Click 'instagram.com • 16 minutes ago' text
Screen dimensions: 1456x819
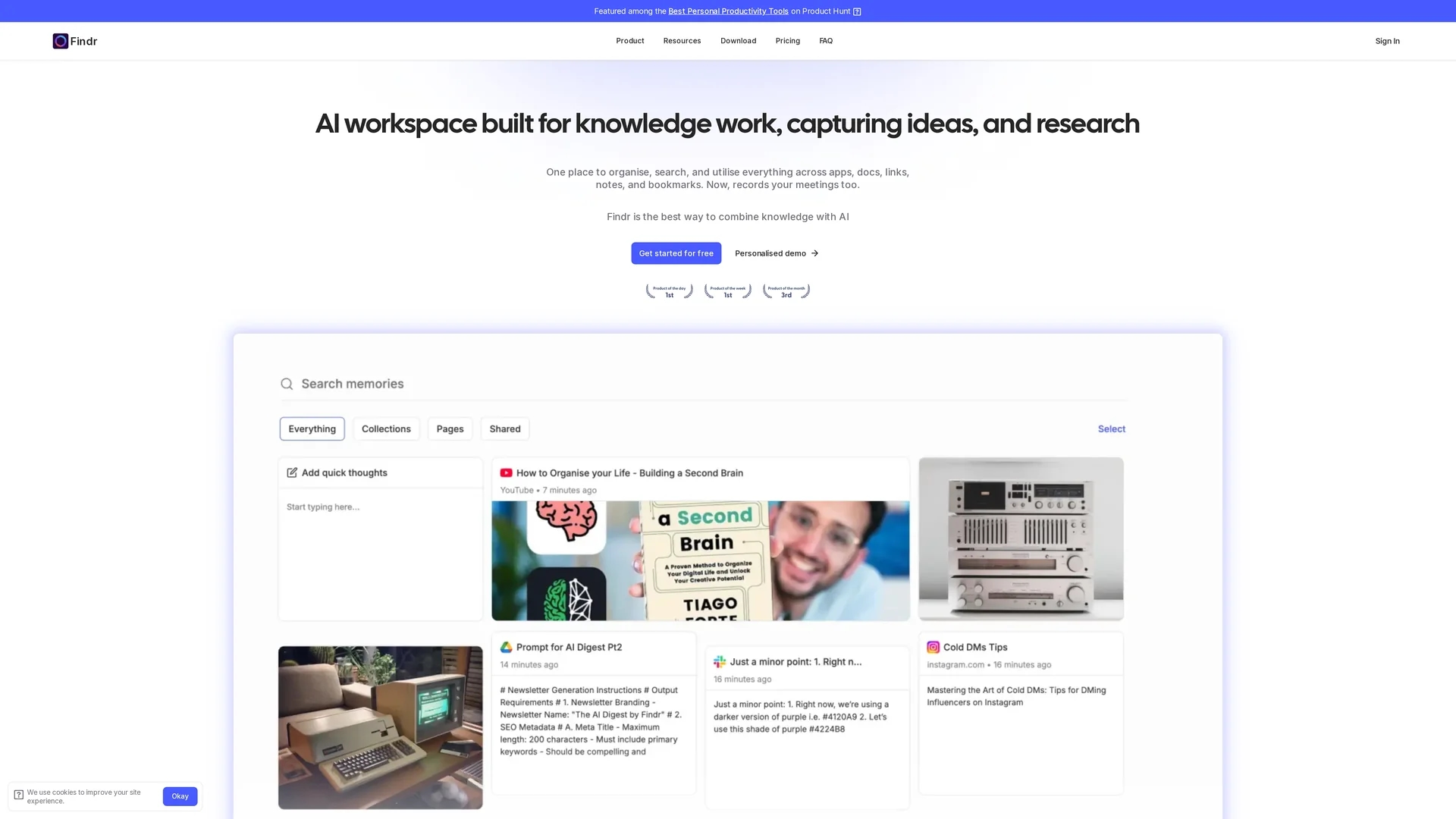pyautogui.click(x=989, y=664)
